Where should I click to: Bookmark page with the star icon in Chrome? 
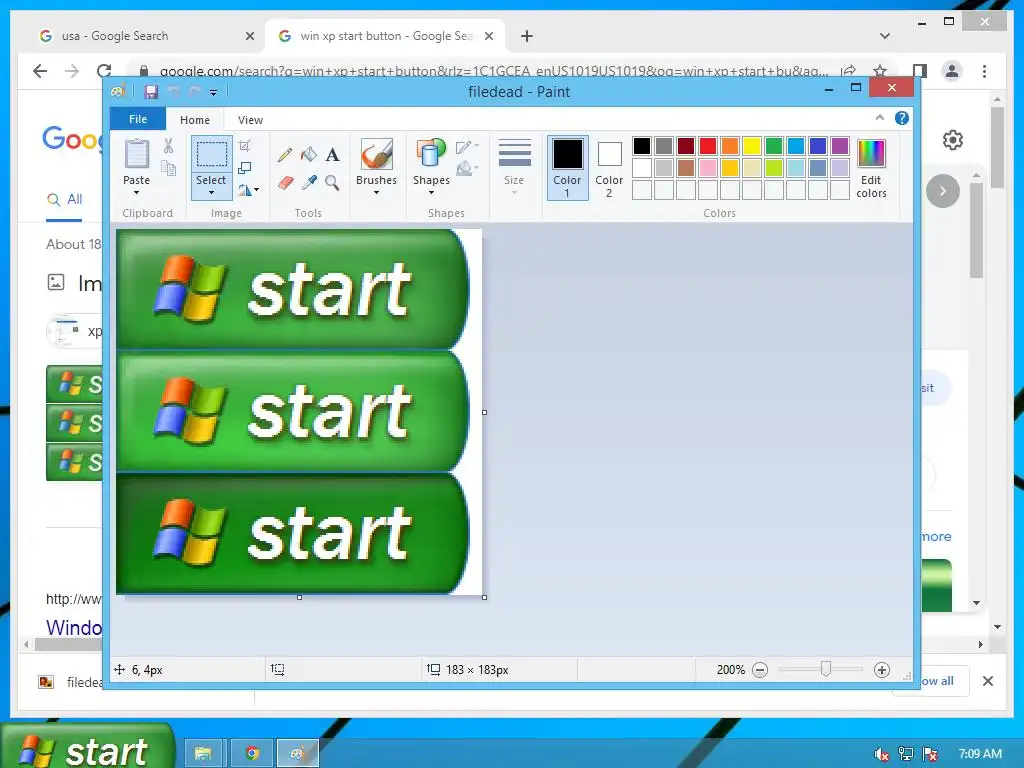[880, 71]
